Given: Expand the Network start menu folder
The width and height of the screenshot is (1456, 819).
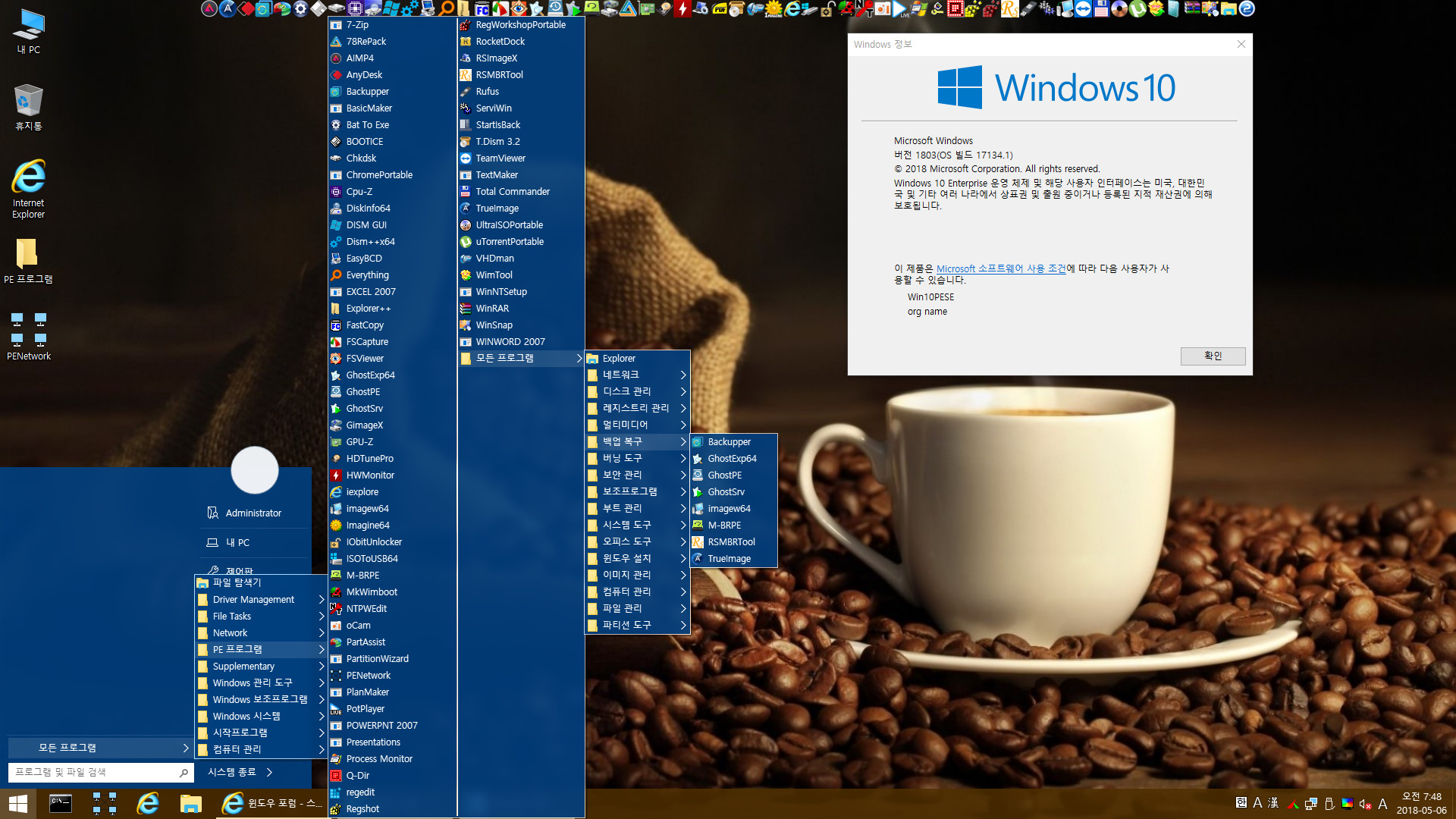Looking at the screenshot, I should [261, 633].
